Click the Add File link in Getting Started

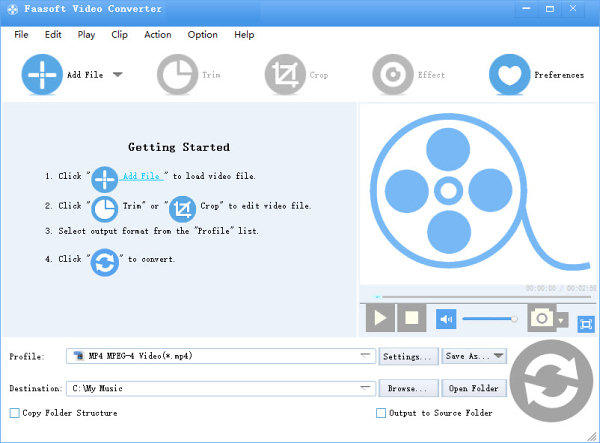[141, 176]
